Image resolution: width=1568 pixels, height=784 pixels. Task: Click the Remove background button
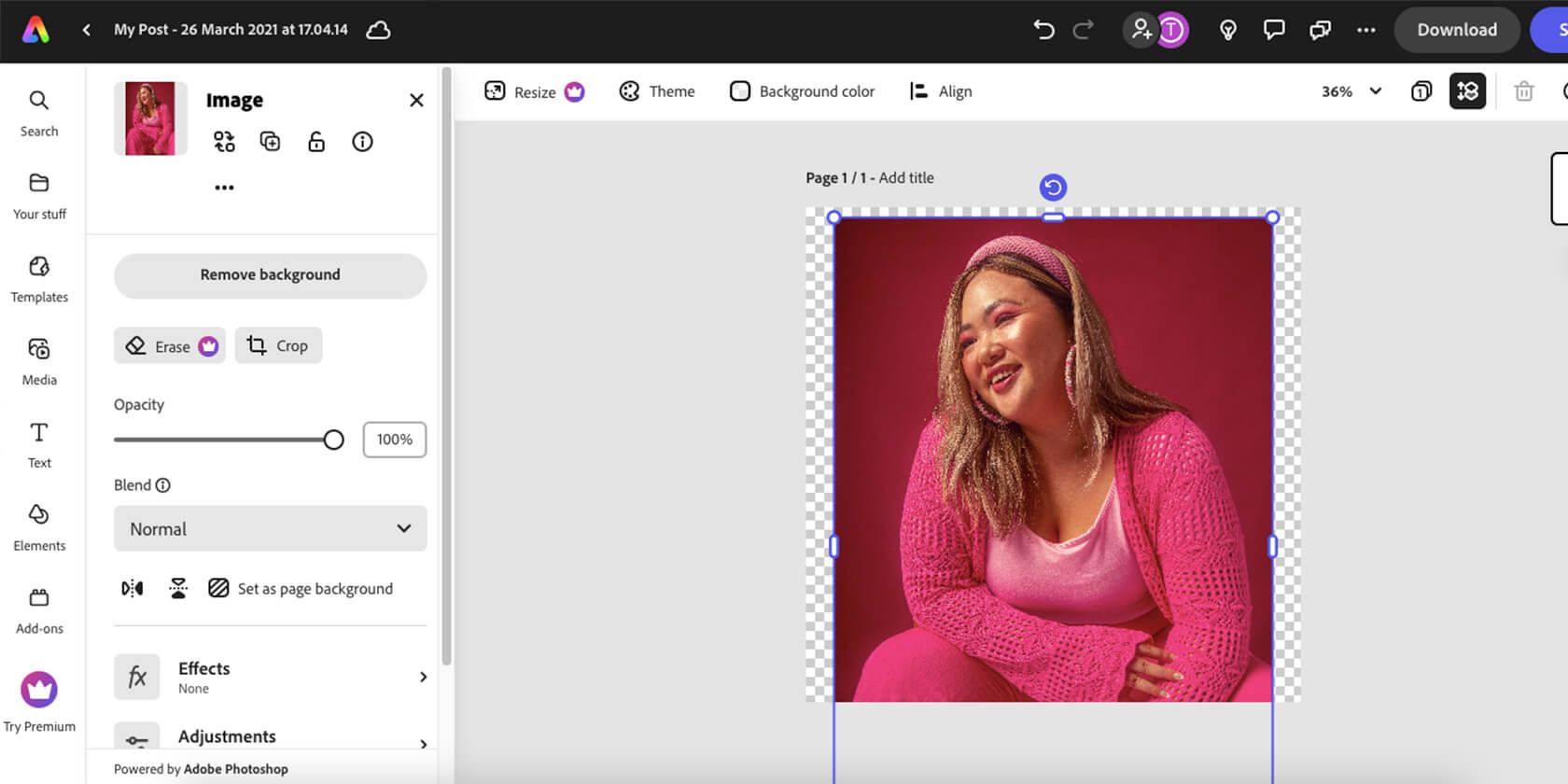coord(270,275)
